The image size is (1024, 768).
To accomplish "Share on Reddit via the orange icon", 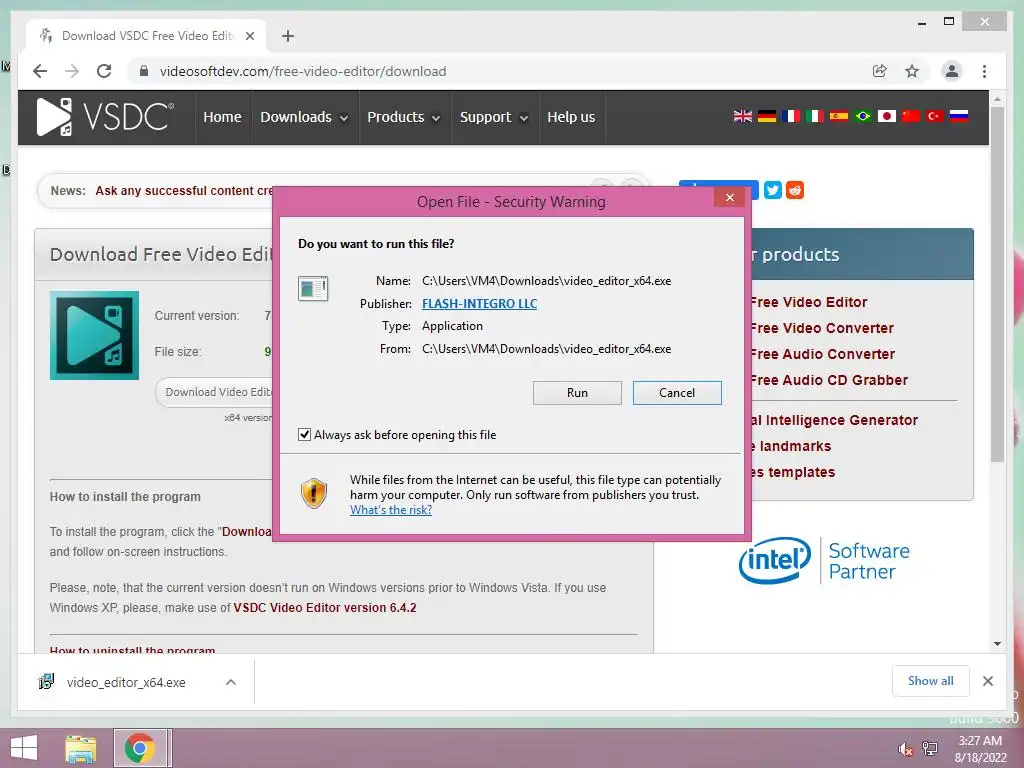I will pyautogui.click(x=795, y=190).
